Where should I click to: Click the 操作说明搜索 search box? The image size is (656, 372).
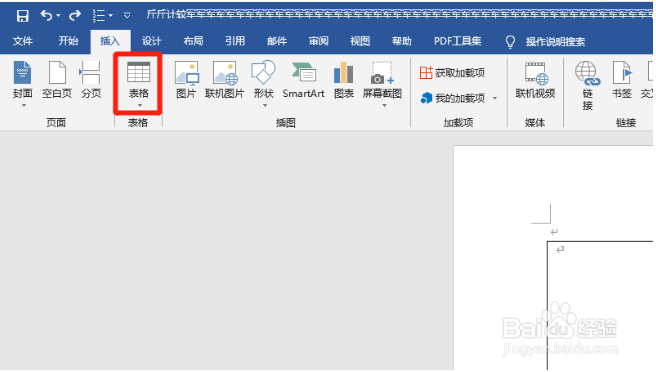coord(555,41)
